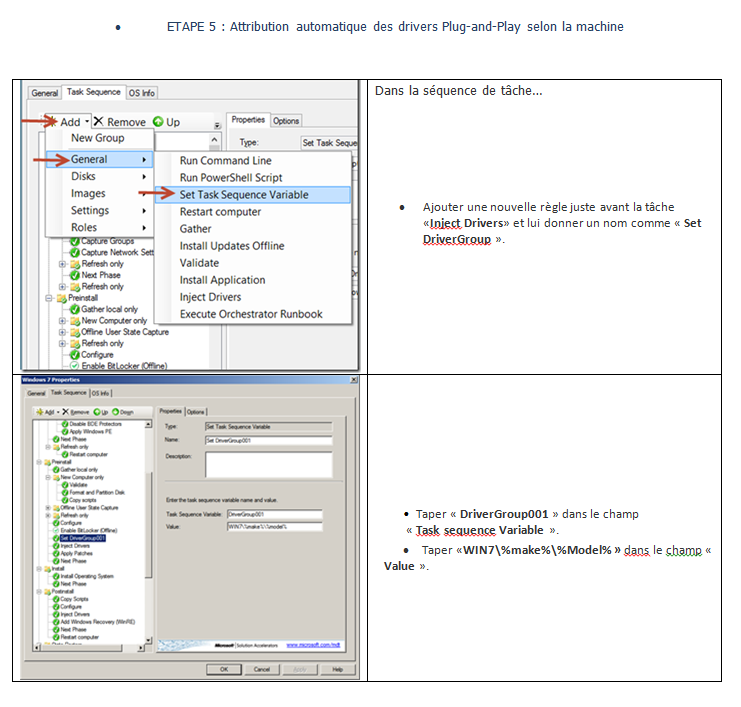Collapse Preinstall in the Add-menu screenshot
The height and width of the screenshot is (707, 741).
click(x=48, y=298)
